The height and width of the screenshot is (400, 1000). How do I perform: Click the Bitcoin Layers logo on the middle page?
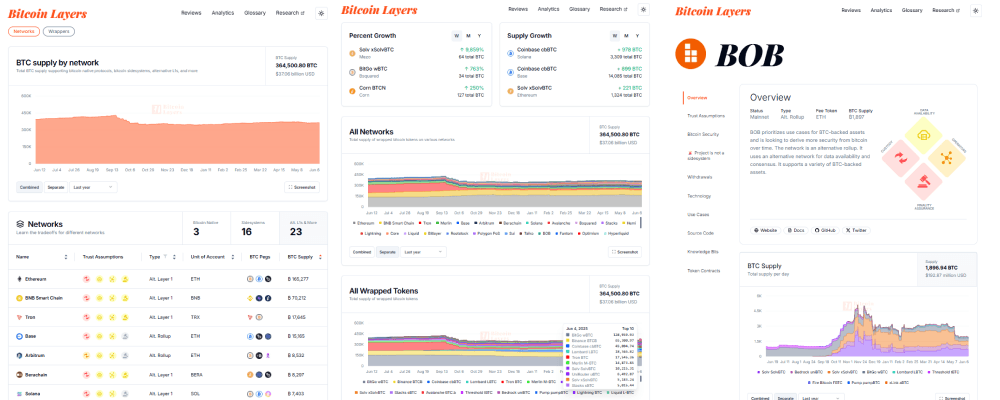point(379,10)
